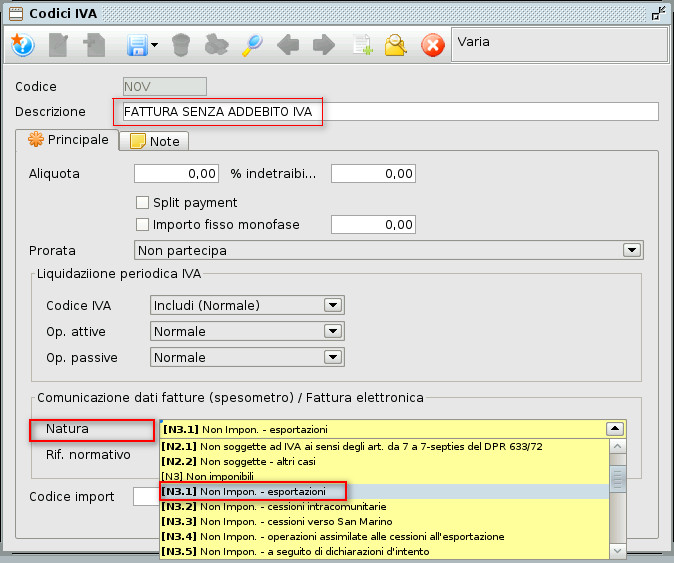Click the Codice field NOV
The image size is (674, 563).
[x=165, y=87]
